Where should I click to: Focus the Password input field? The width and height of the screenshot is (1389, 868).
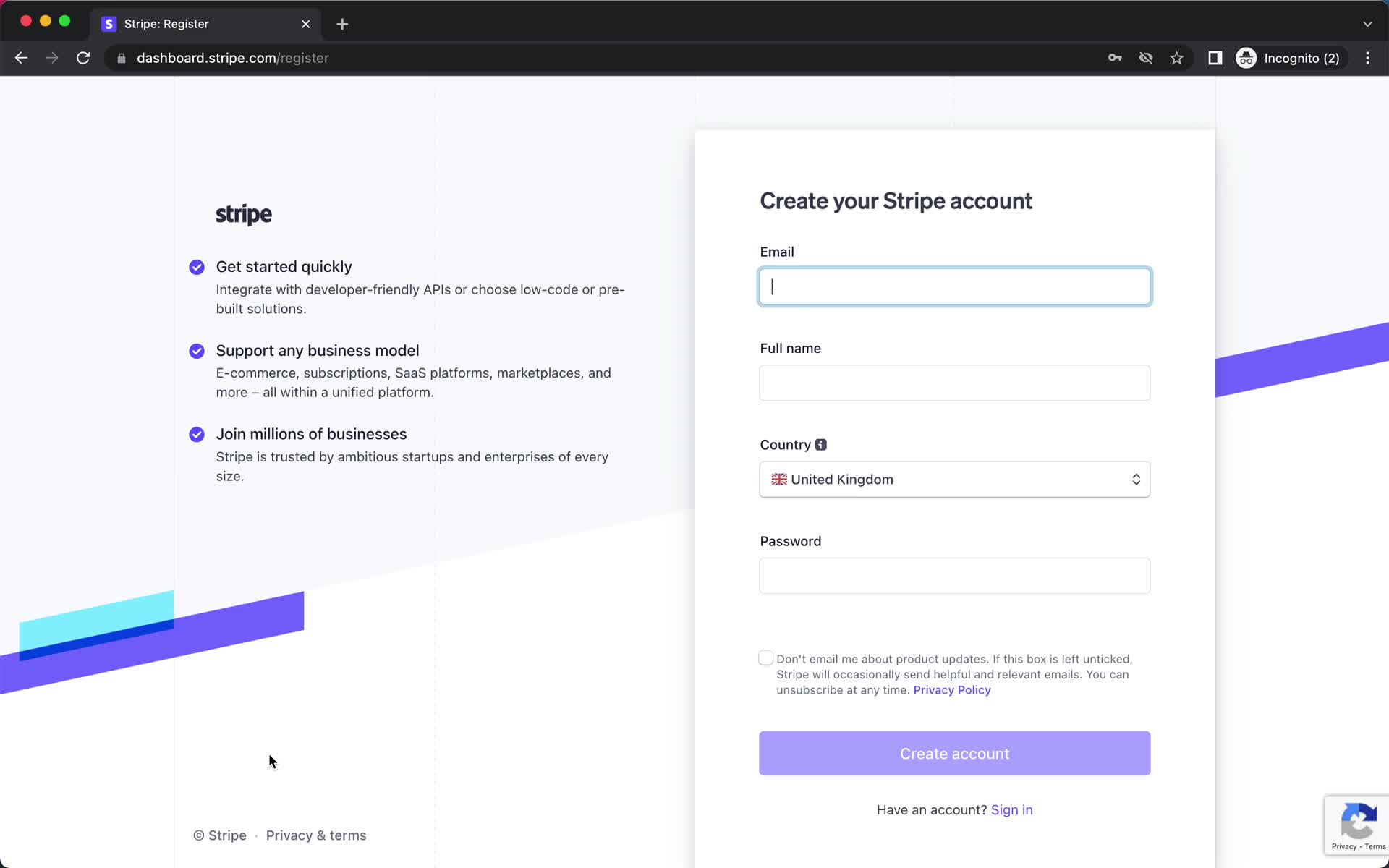[954, 576]
